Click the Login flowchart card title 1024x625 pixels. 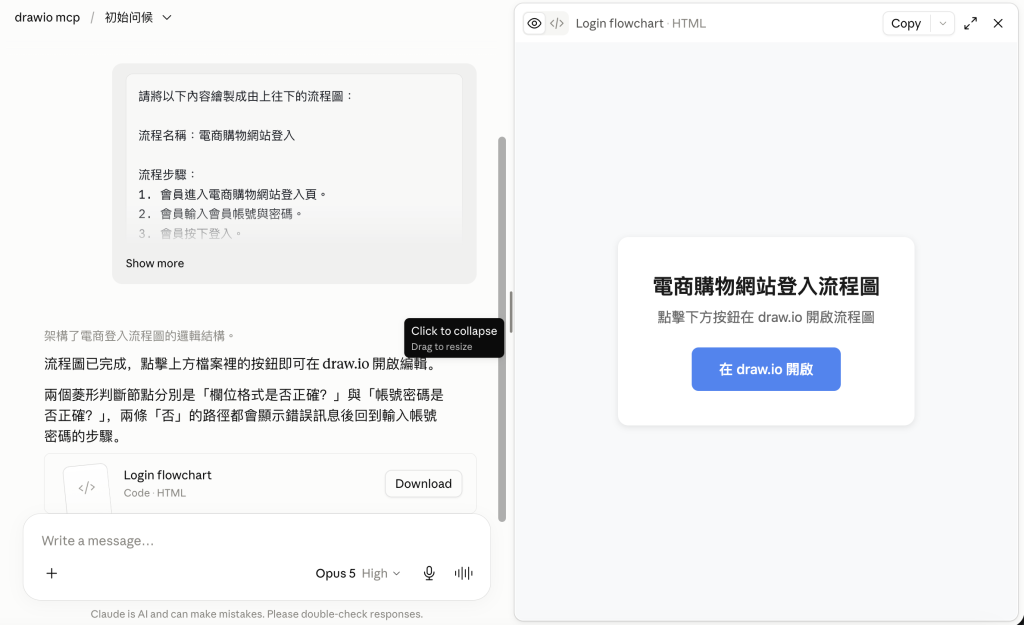(167, 475)
